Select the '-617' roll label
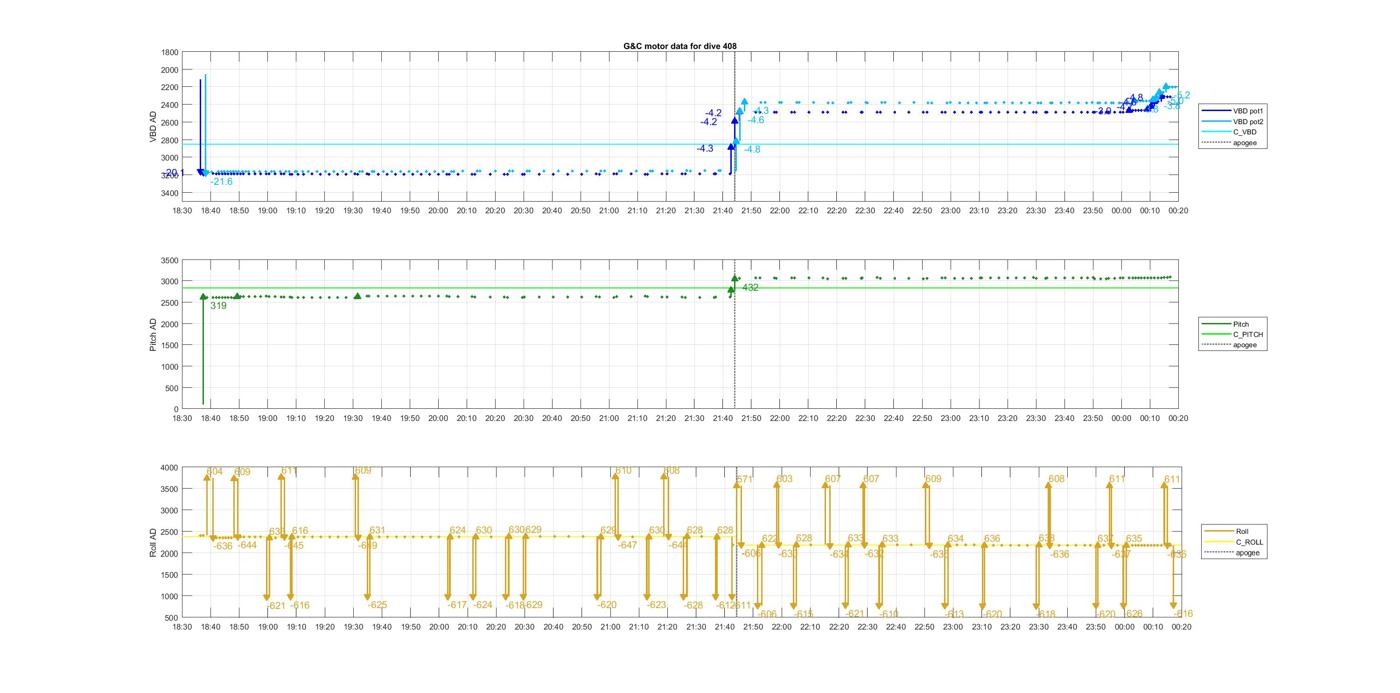The width and height of the screenshot is (1400, 693). [x=457, y=605]
